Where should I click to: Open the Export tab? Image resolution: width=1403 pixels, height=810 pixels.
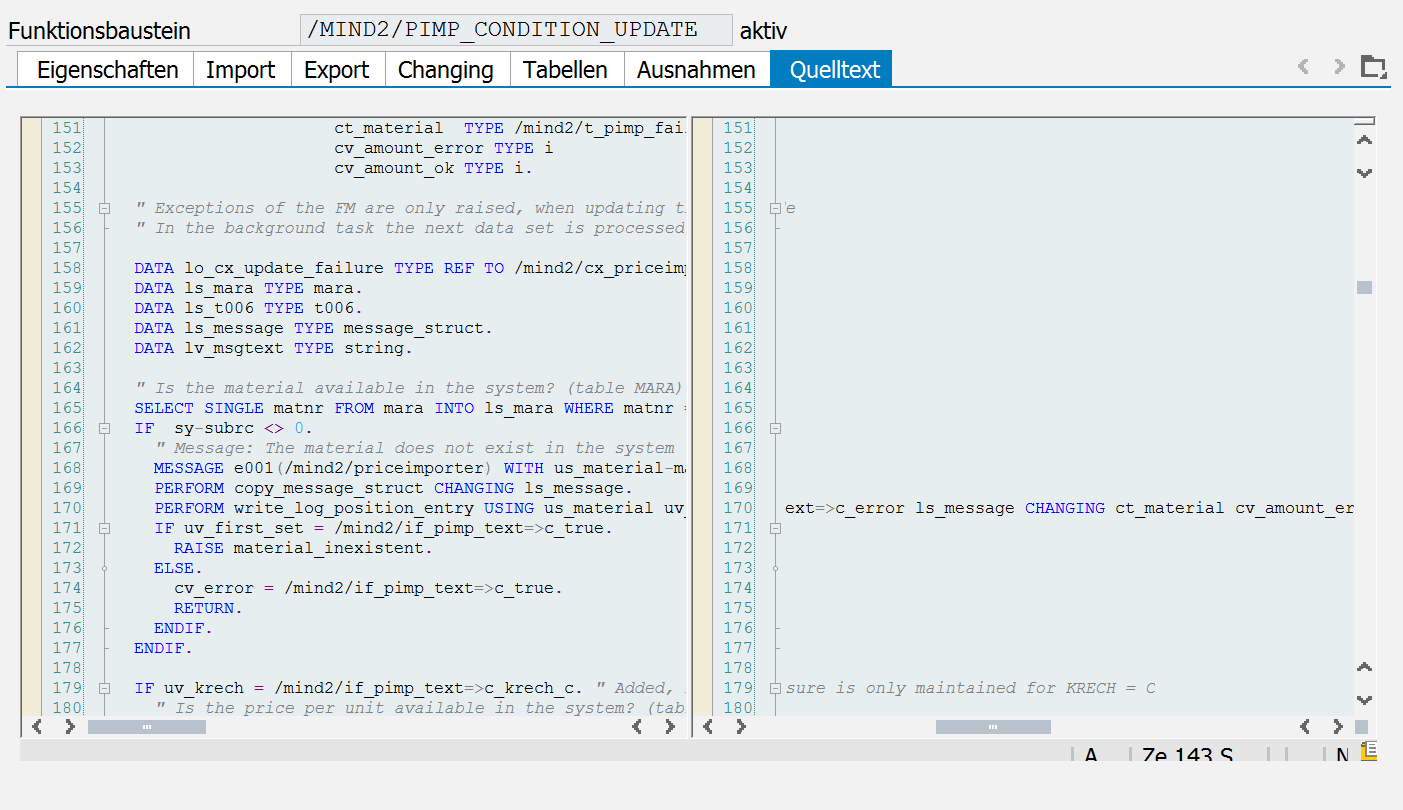[x=337, y=69]
